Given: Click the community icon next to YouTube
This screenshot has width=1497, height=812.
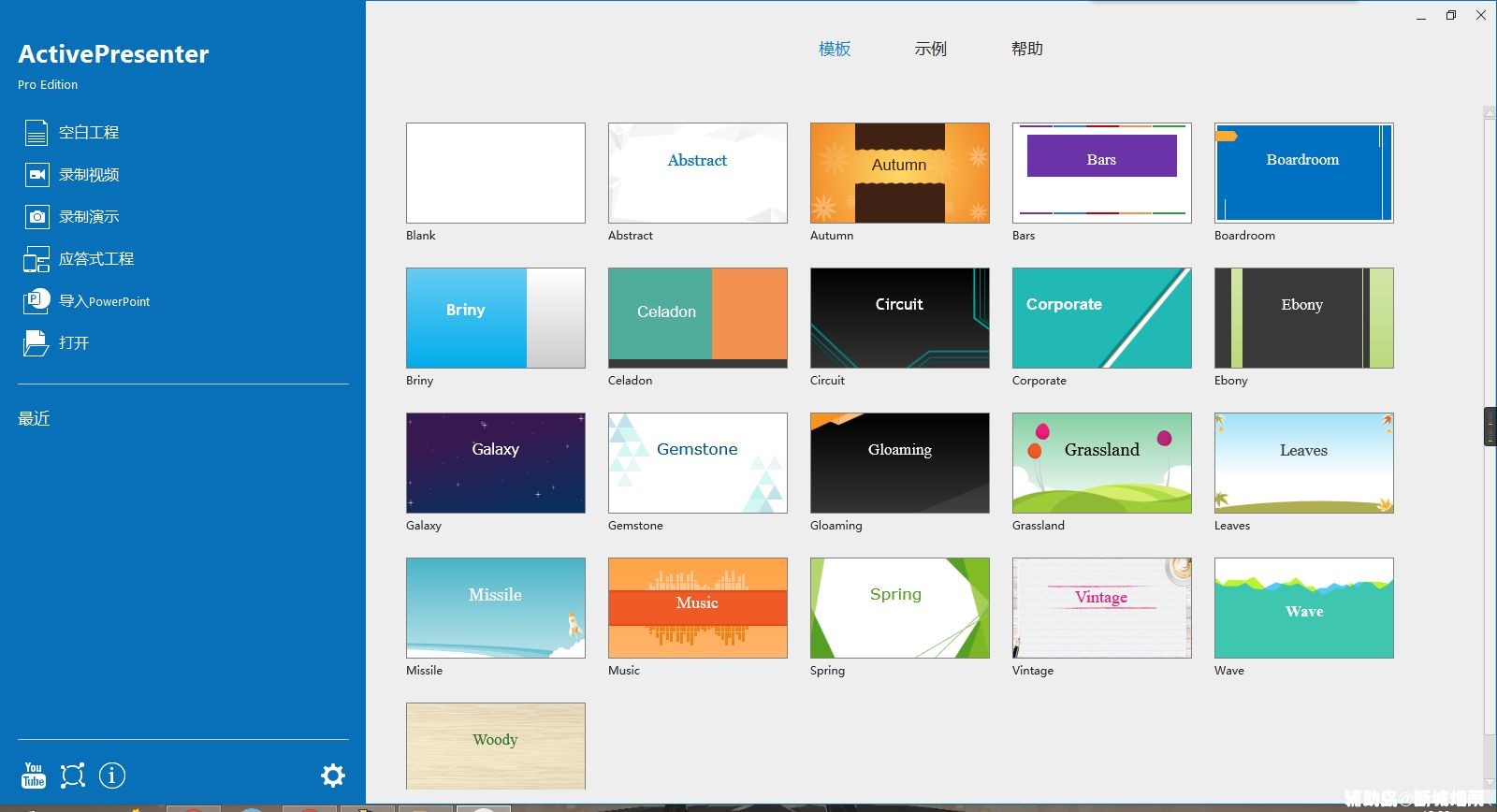Looking at the screenshot, I should point(73,776).
